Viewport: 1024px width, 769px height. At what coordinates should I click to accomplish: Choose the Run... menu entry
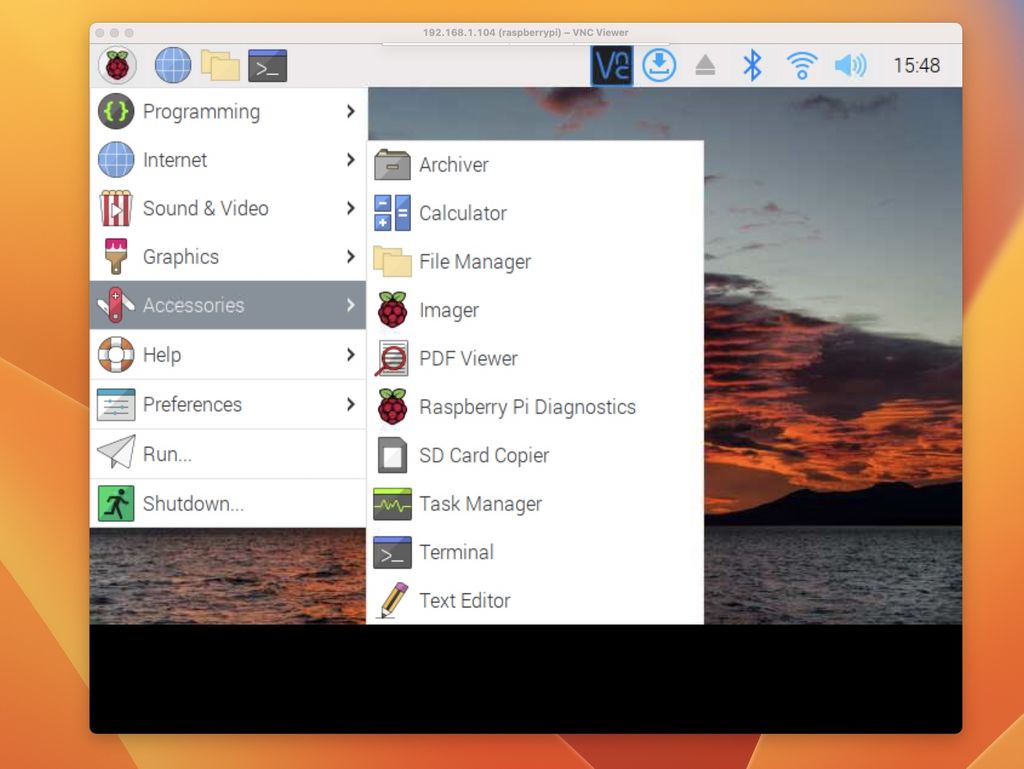(228, 454)
